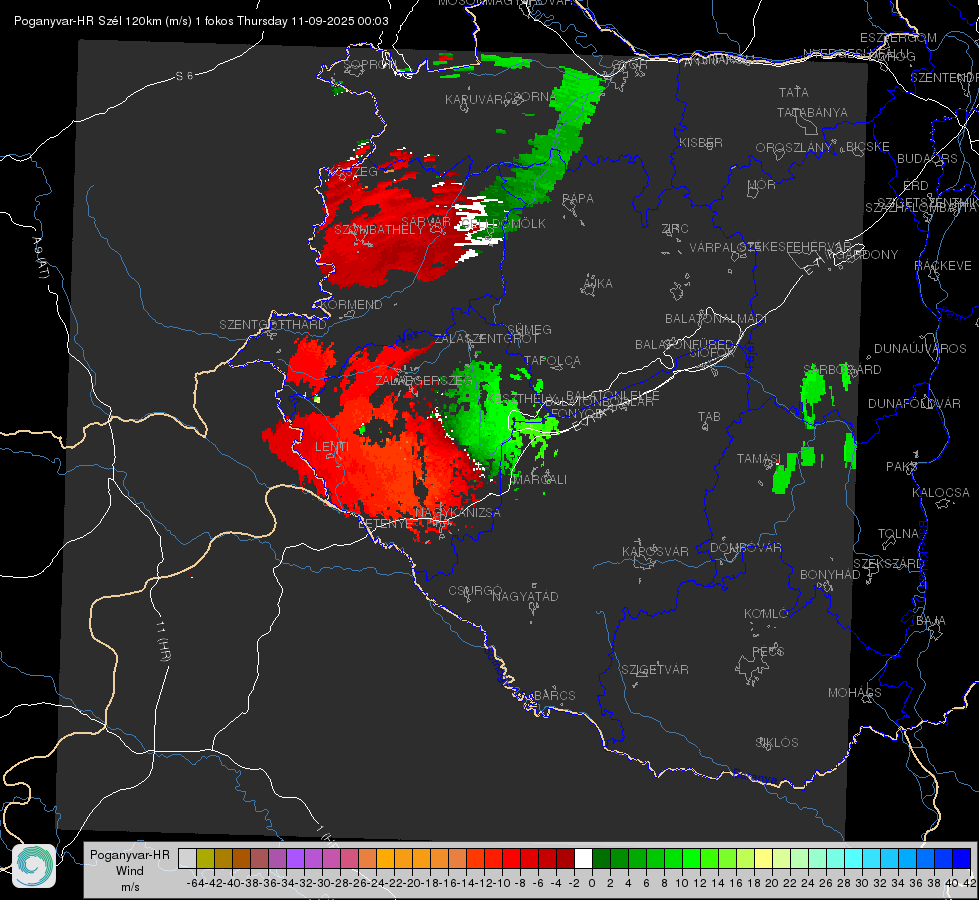Screen dimensions: 979x900
Task: Click the legend label Poganyvar-HR Wind m/s
Action: (130, 871)
